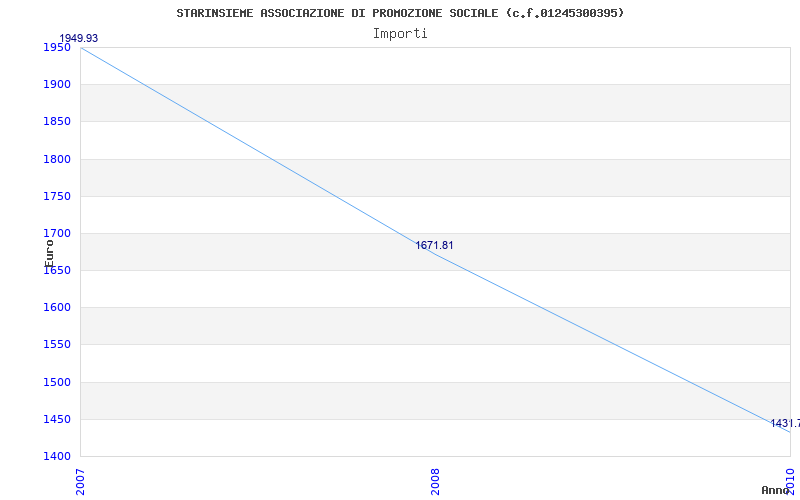
Task: Click the Importi subtitle
Action: pyautogui.click(x=400, y=34)
